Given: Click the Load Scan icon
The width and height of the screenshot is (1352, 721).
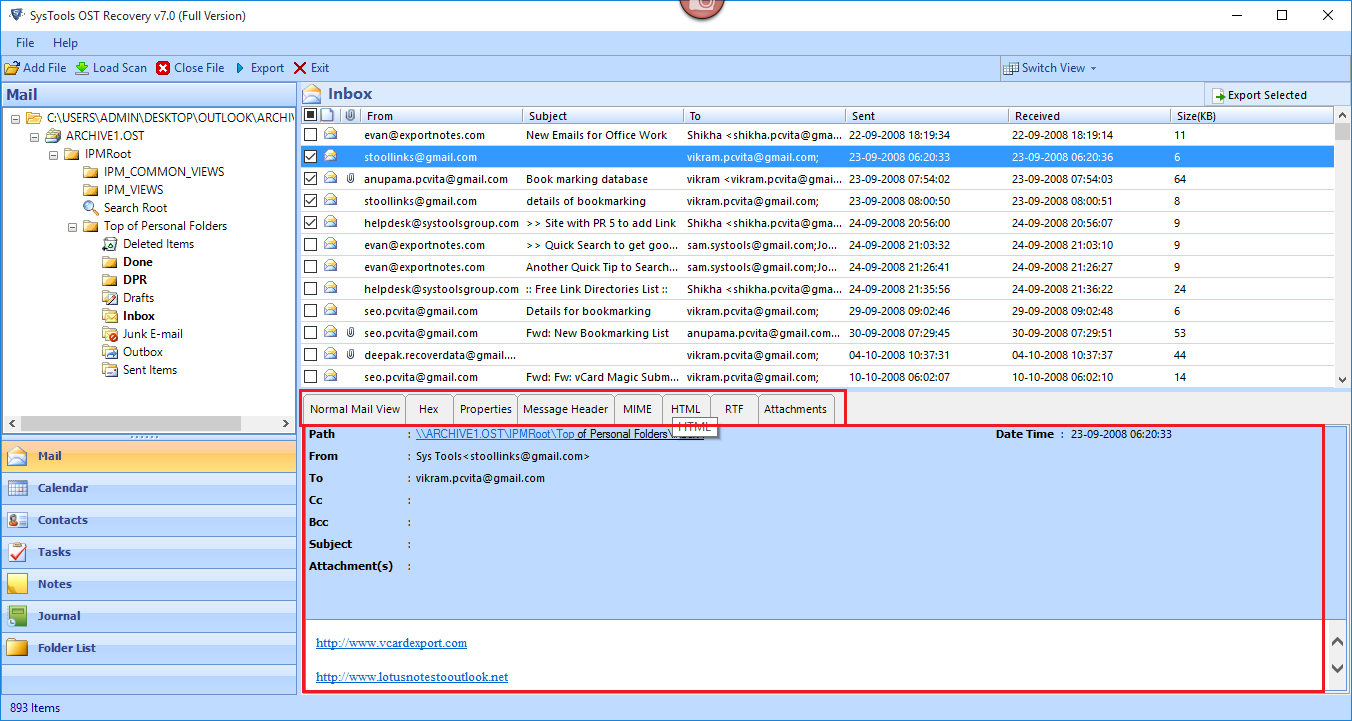Looking at the screenshot, I should point(82,68).
